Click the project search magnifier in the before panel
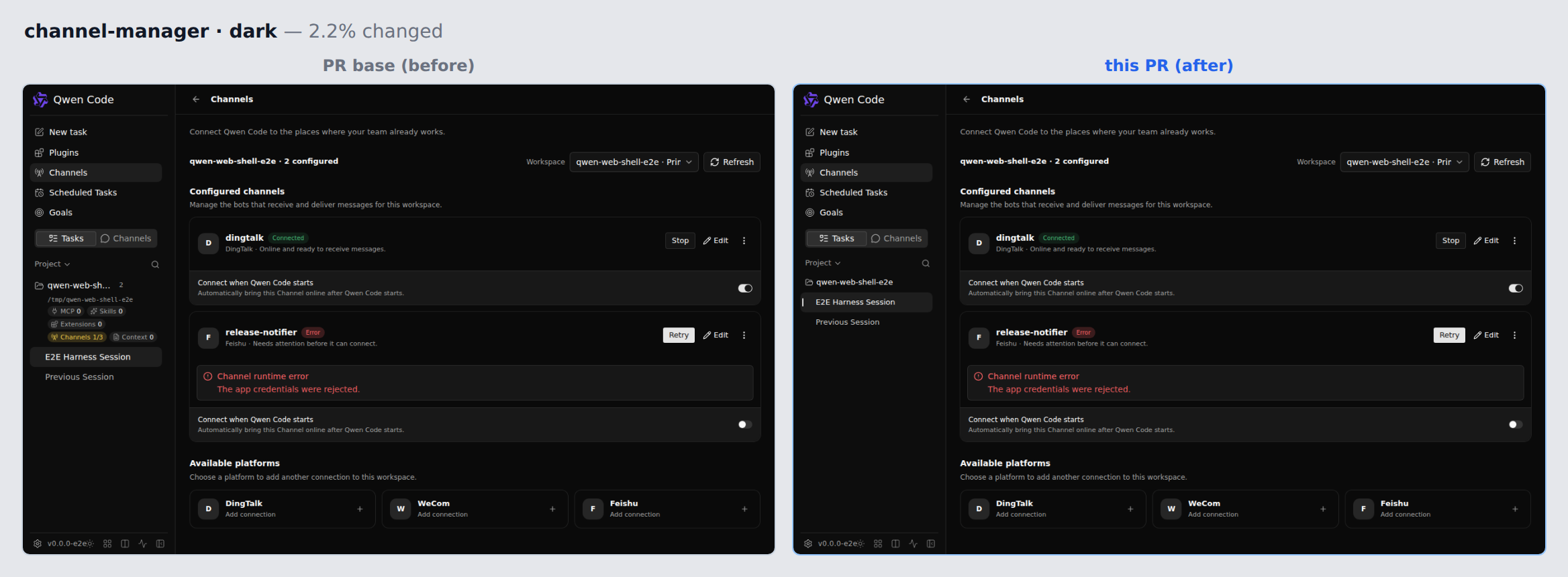Image resolution: width=1568 pixels, height=577 pixels. (155, 264)
